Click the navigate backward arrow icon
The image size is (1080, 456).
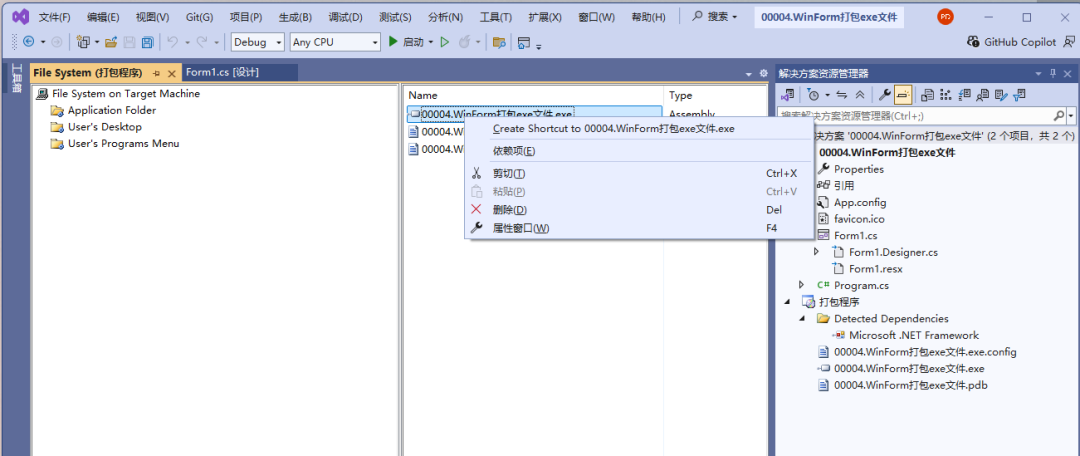(x=28, y=42)
